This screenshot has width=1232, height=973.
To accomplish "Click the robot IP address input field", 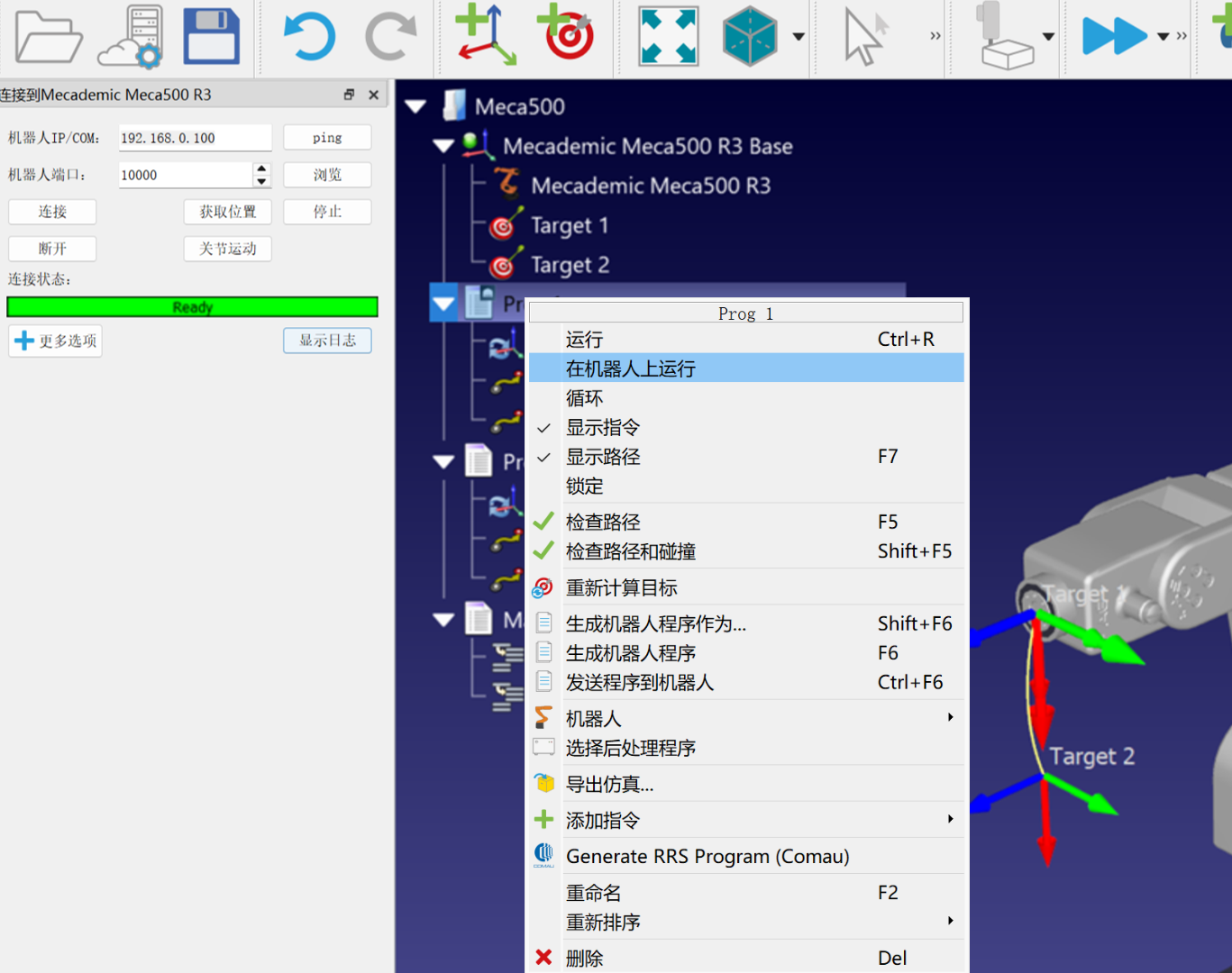I will (194, 137).
